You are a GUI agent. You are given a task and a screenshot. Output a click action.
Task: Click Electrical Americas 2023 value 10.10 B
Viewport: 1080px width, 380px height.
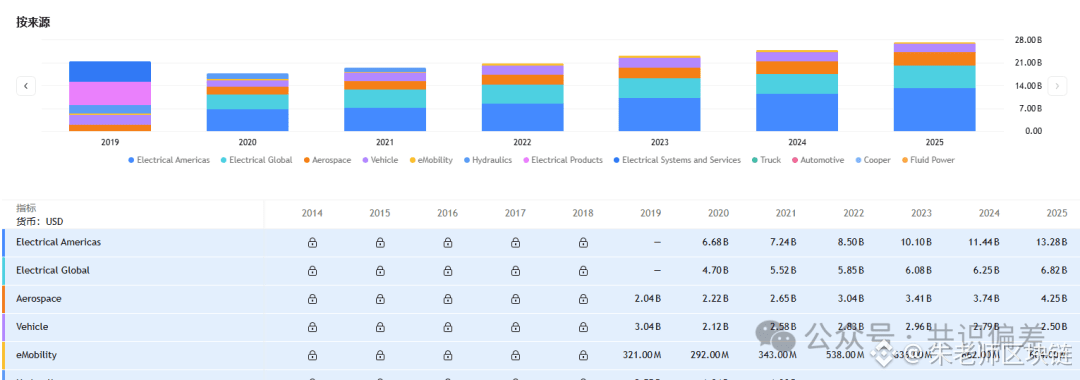tap(916, 242)
